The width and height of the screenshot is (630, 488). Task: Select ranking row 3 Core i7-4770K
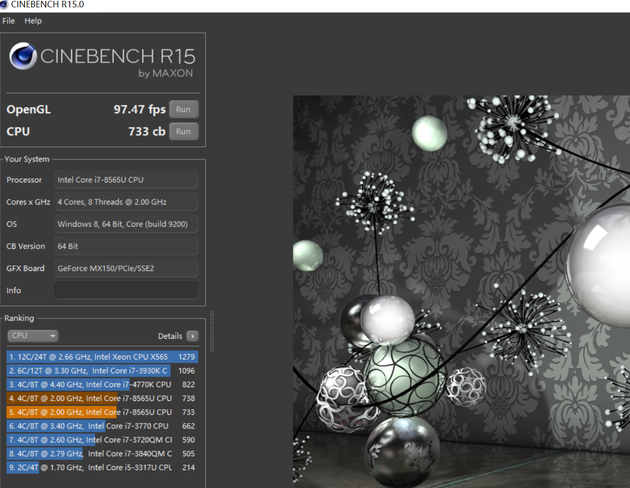(102, 384)
